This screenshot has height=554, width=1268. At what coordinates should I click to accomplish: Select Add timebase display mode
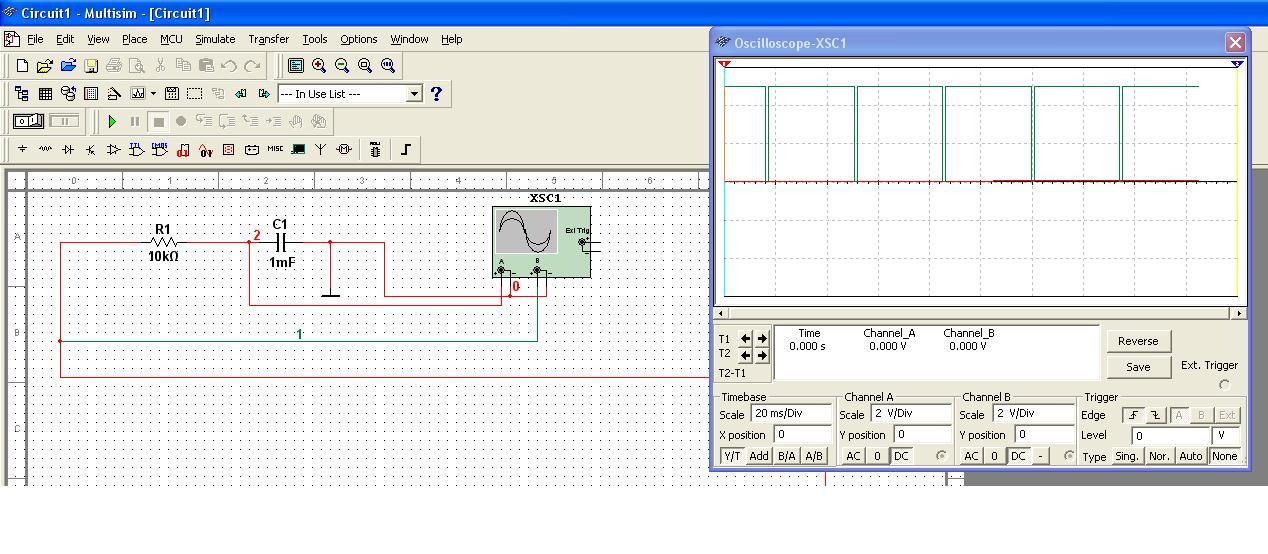[x=759, y=456]
